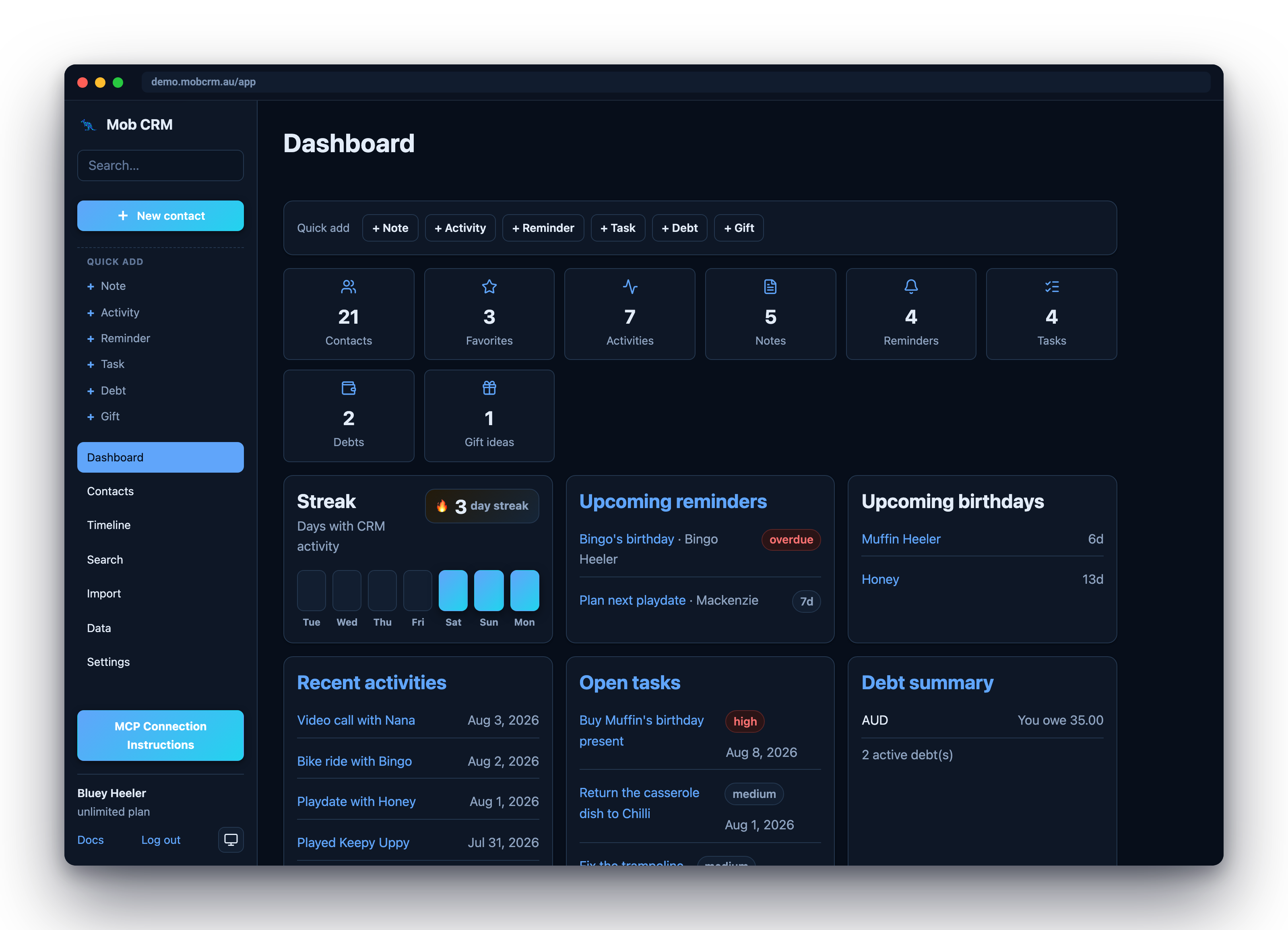Click the Activities pulse icon

tap(630, 287)
